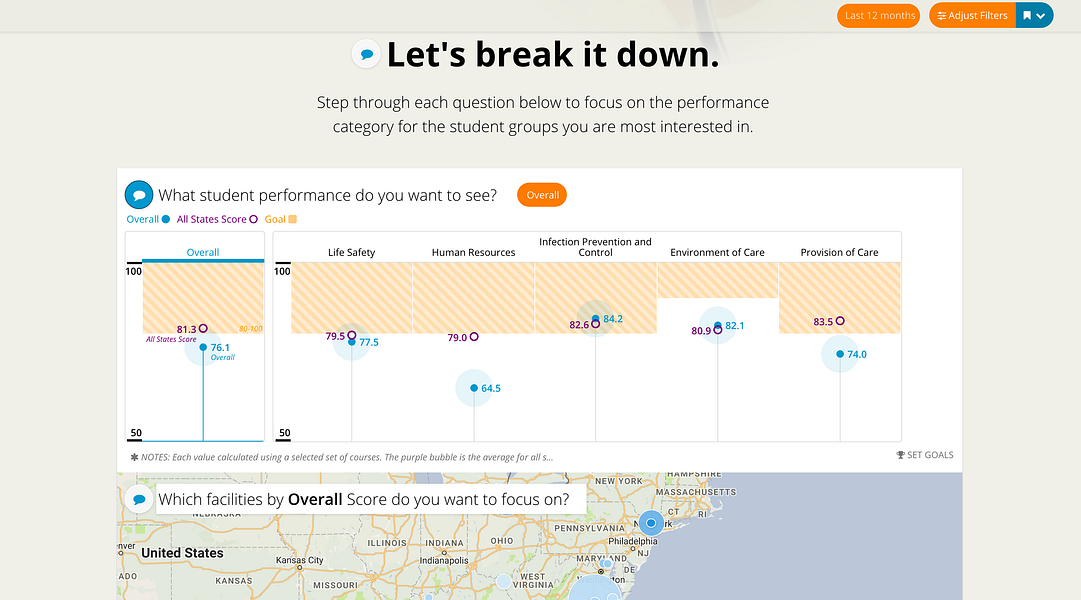This screenshot has height=600, width=1081.
Task: Click the bookmark icon in top bar
Action: click(1026, 16)
